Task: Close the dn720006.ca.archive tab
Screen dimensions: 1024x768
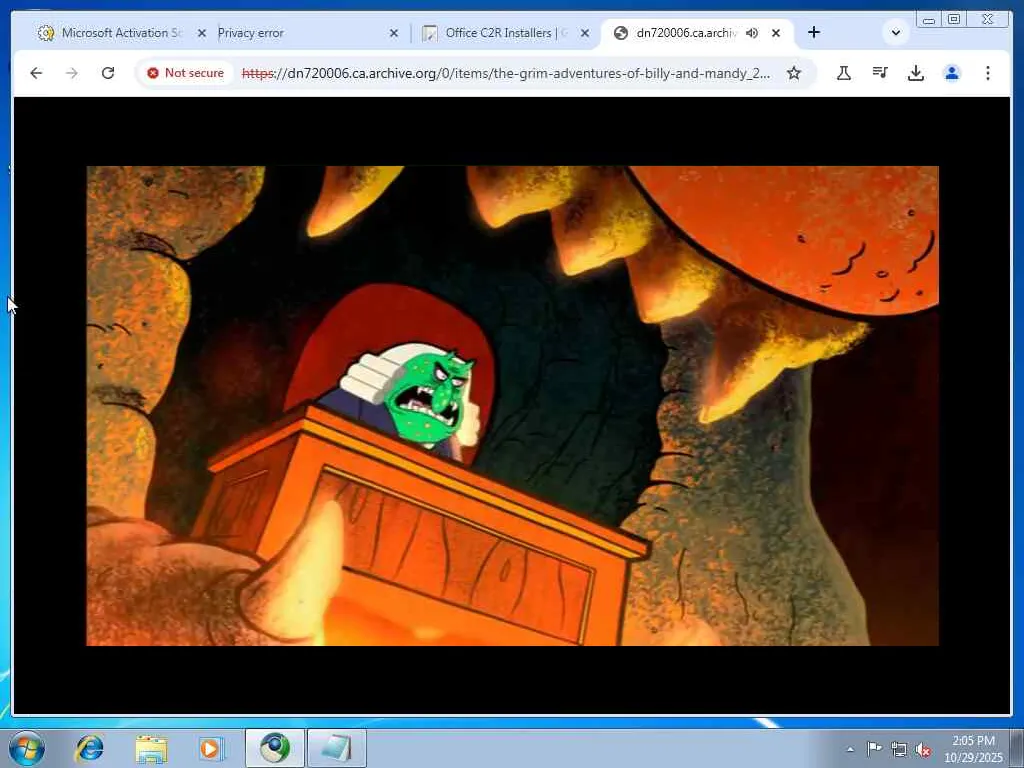Action: click(x=776, y=33)
